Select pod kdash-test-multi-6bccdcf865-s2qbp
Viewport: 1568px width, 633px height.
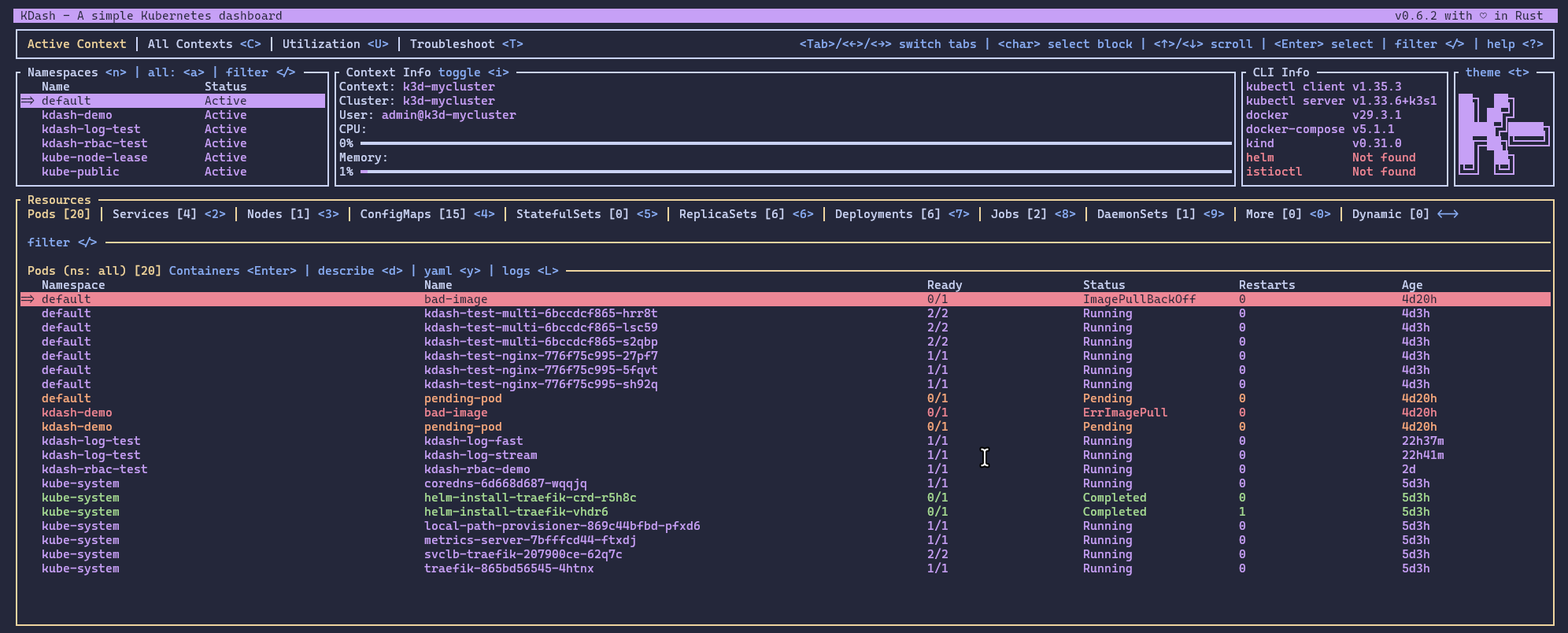(x=786, y=342)
